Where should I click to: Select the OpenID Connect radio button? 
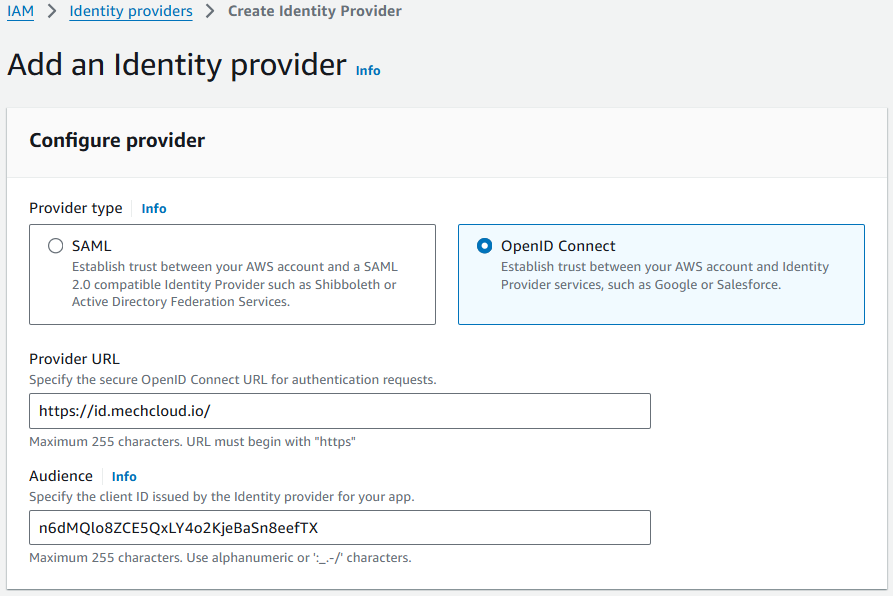tap(485, 246)
